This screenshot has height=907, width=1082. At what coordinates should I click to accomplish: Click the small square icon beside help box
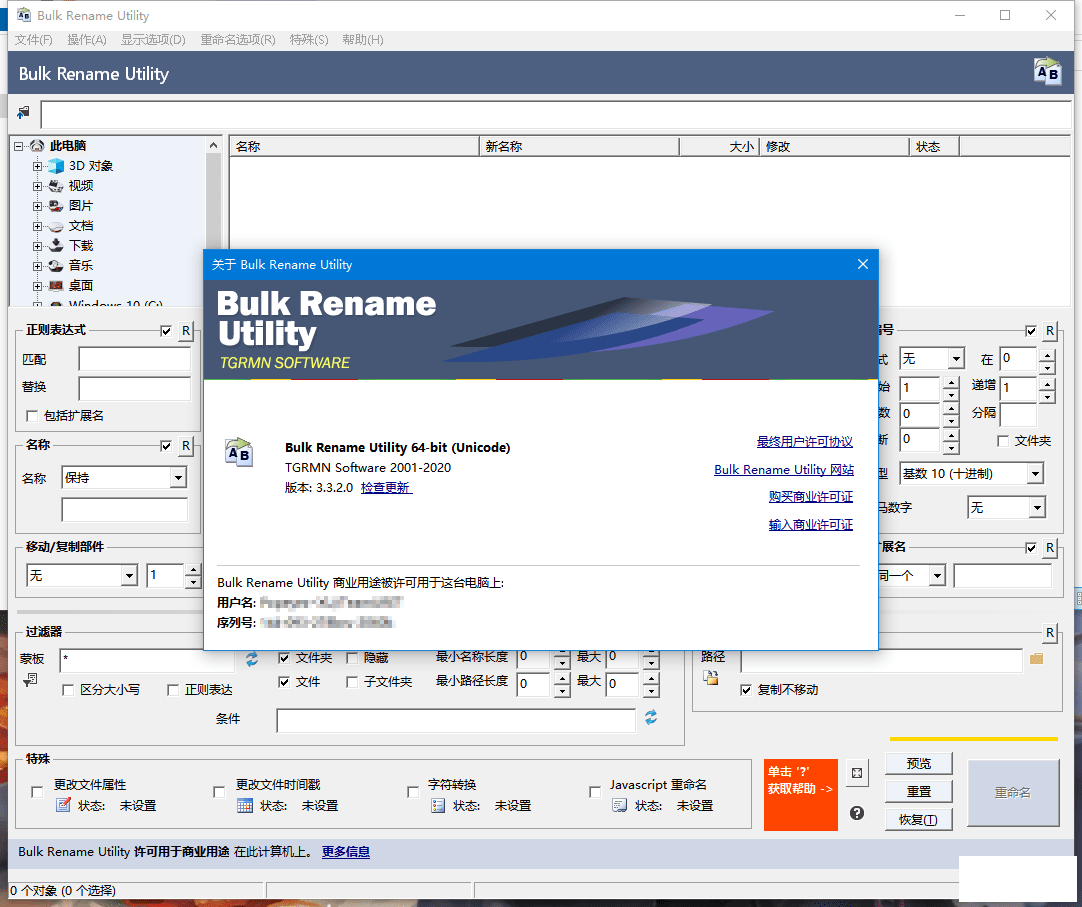click(857, 773)
